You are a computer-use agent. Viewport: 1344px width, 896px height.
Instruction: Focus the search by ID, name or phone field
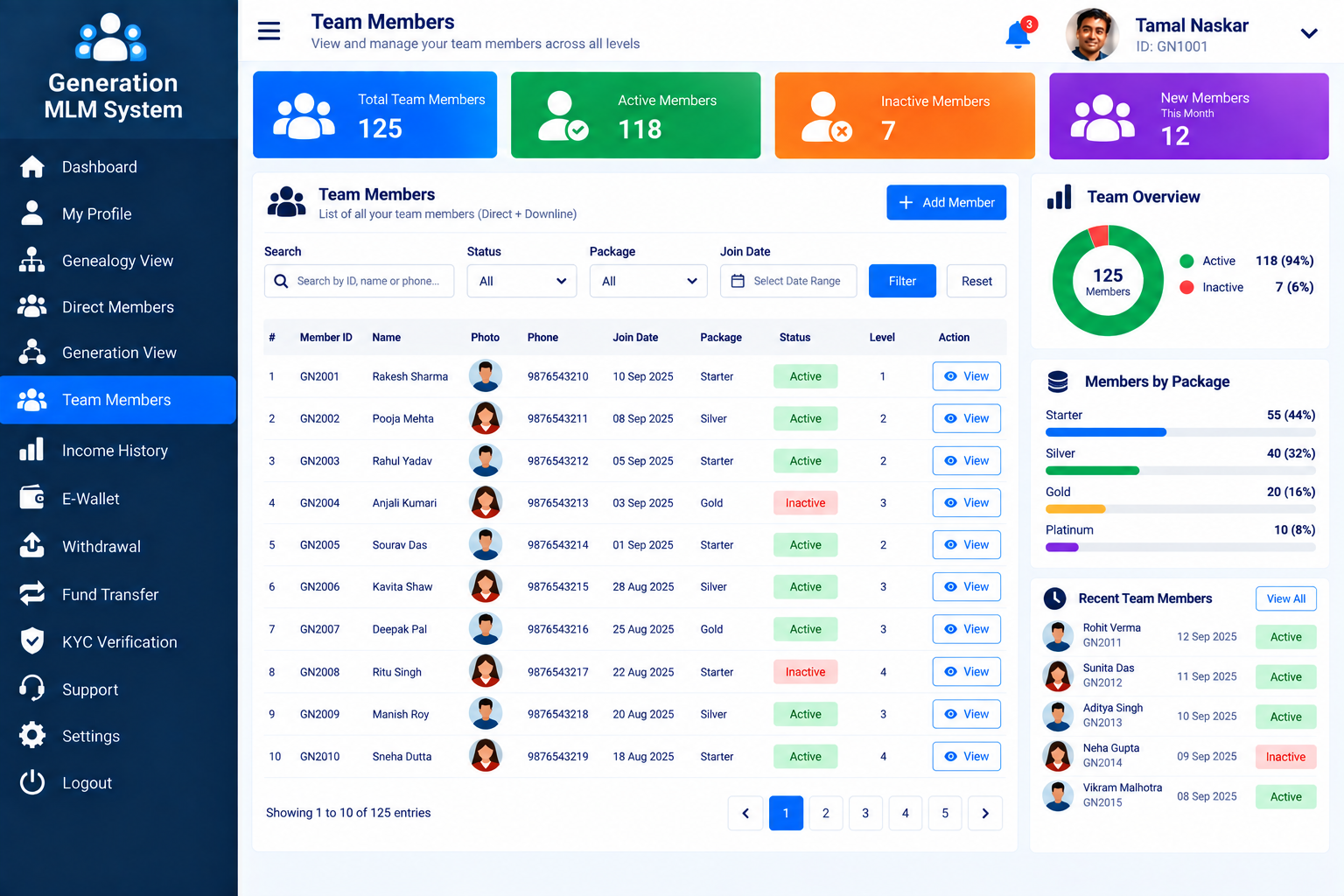pyautogui.click(x=359, y=281)
